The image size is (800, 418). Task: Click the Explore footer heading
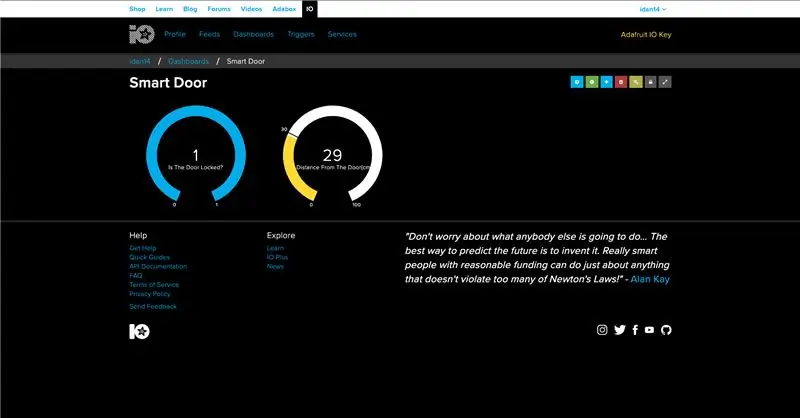click(281, 235)
